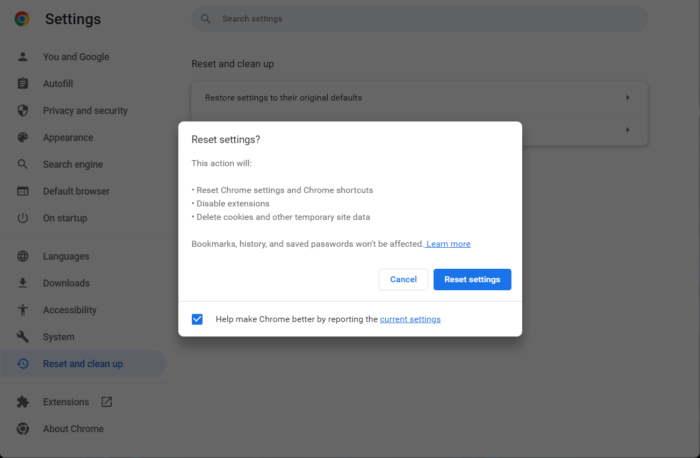The image size is (700, 458).
Task: Open the Languages settings section
Action: pos(66,256)
